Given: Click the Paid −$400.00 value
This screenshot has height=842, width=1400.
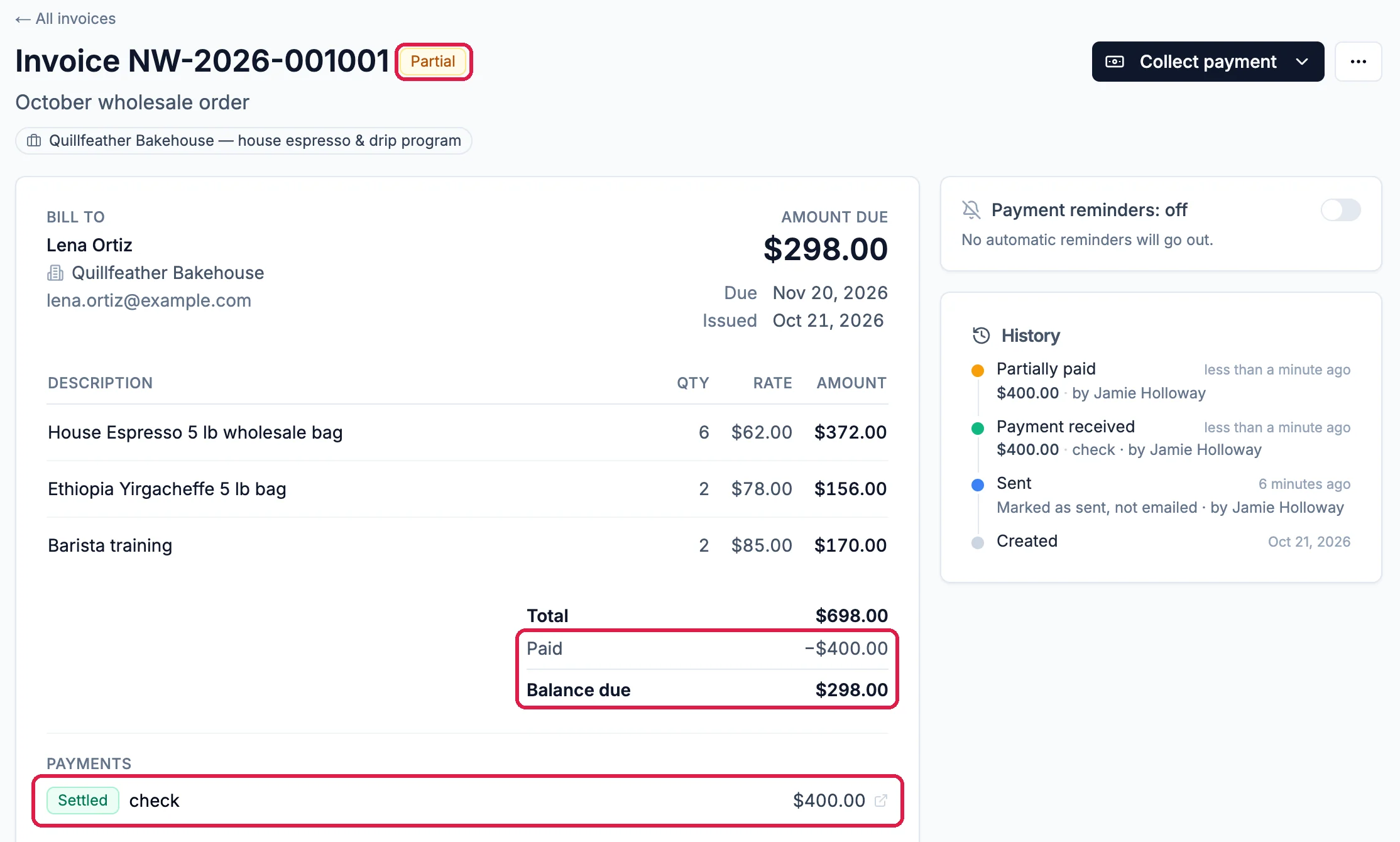Looking at the screenshot, I should point(846,648).
